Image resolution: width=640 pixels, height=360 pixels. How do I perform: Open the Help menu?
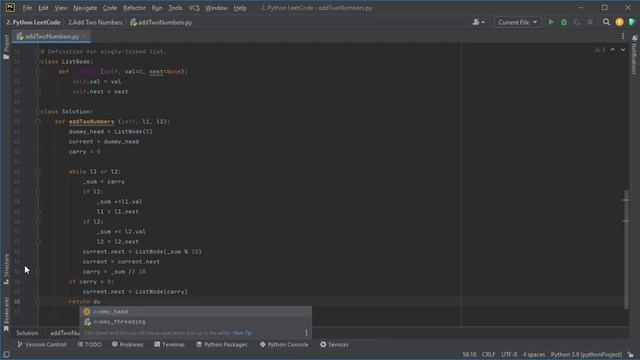click(x=240, y=8)
